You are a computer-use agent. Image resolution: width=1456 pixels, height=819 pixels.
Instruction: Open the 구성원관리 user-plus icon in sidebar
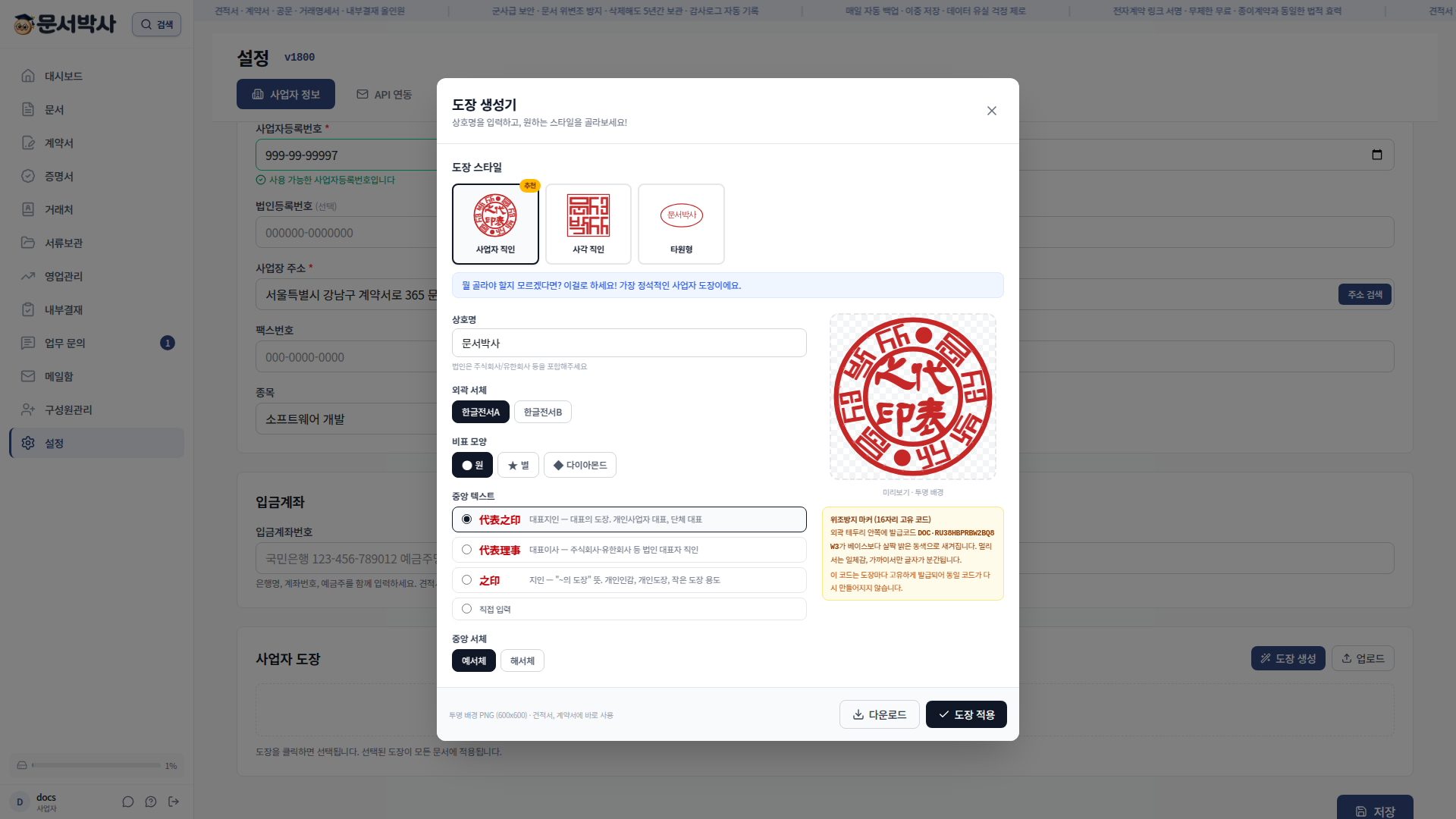coord(28,409)
